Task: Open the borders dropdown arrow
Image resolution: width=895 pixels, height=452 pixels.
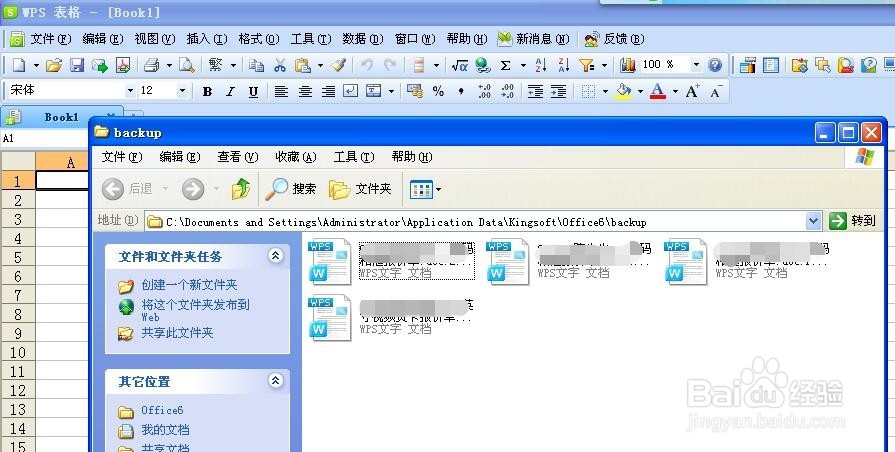Action: pos(605,91)
